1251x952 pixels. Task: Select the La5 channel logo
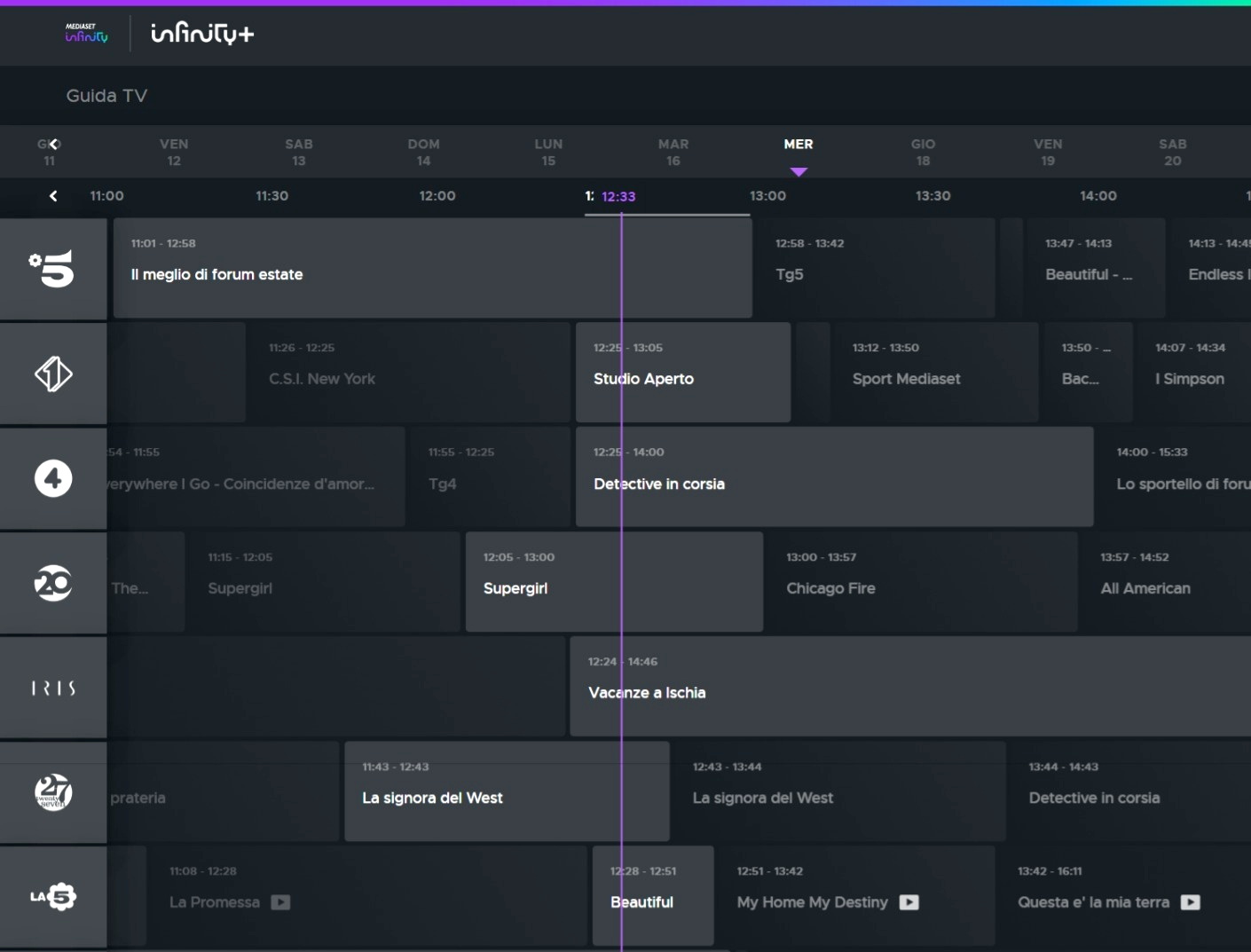(53, 897)
